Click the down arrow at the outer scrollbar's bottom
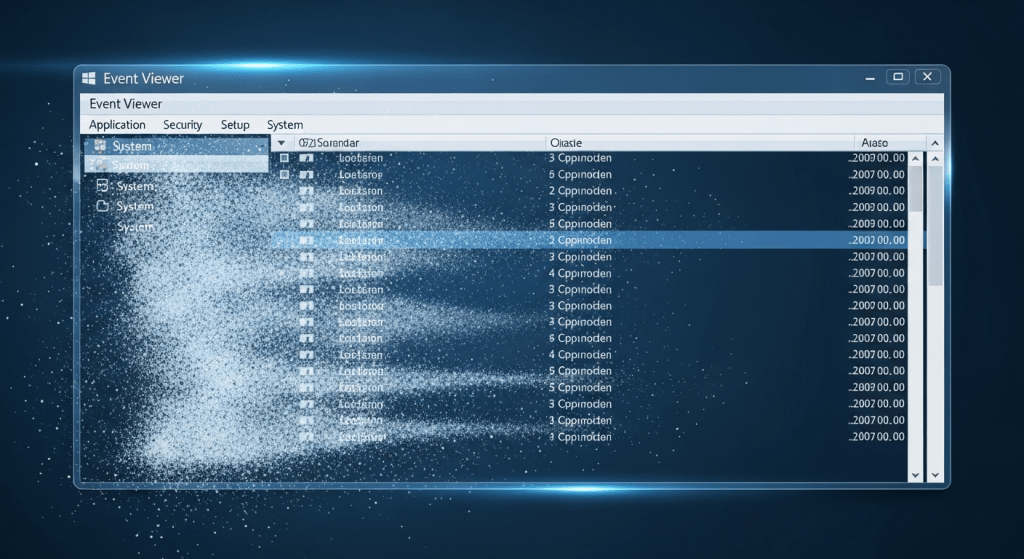The width and height of the screenshot is (1024, 559). (x=935, y=475)
